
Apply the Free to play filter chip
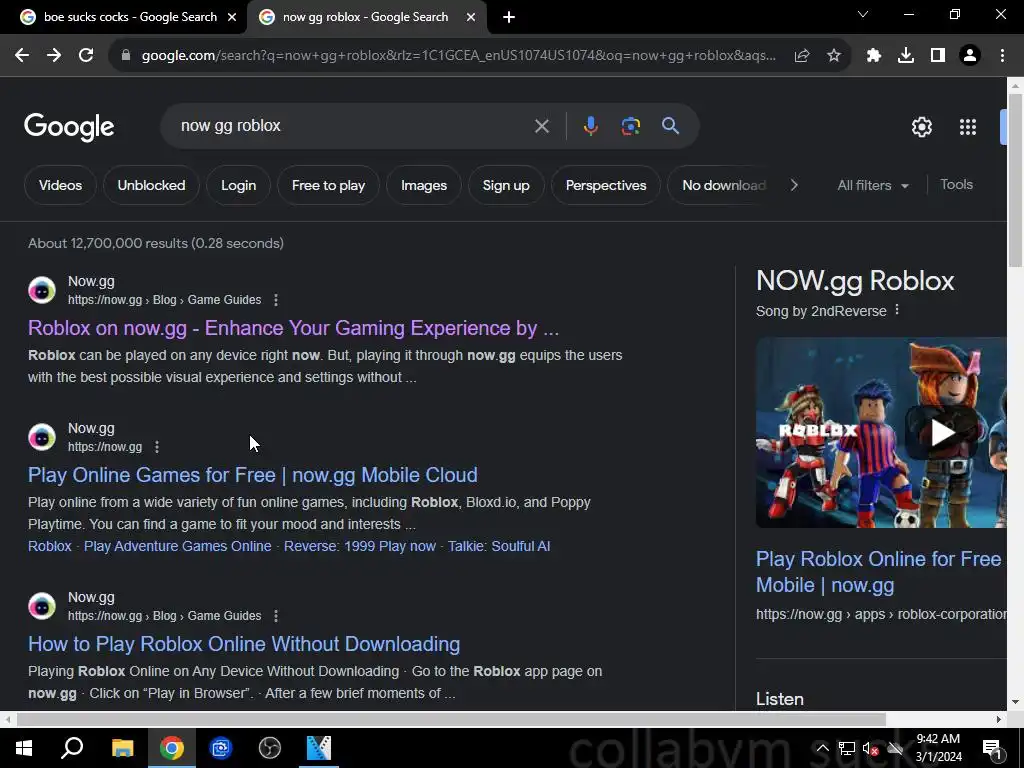tap(328, 185)
